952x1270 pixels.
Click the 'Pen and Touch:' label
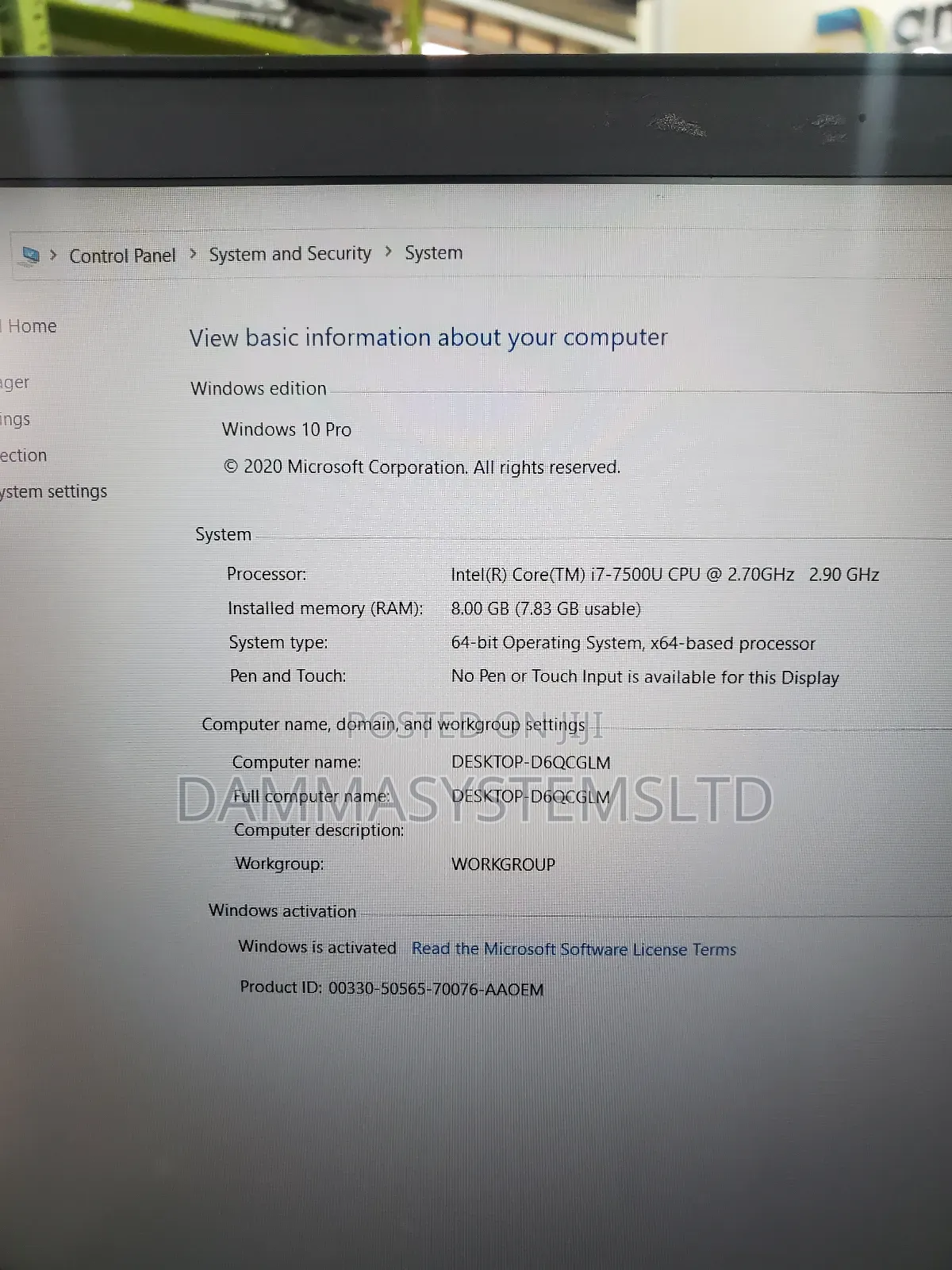pyautogui.click(x=288, y=675)
